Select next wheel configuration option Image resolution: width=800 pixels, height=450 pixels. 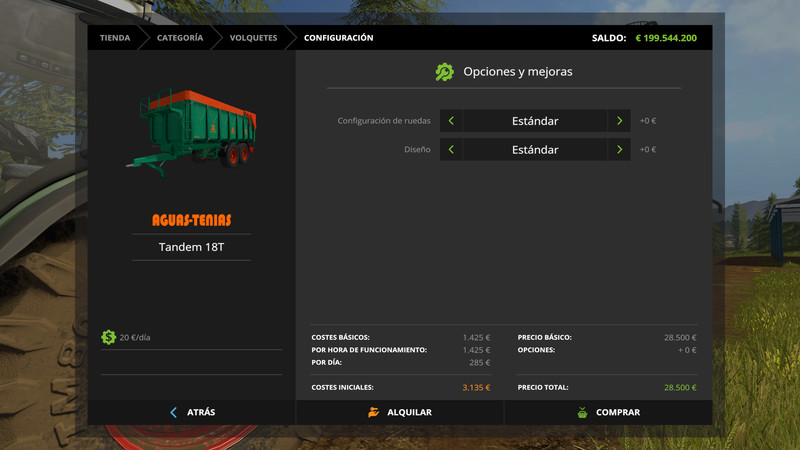[620, 121]
